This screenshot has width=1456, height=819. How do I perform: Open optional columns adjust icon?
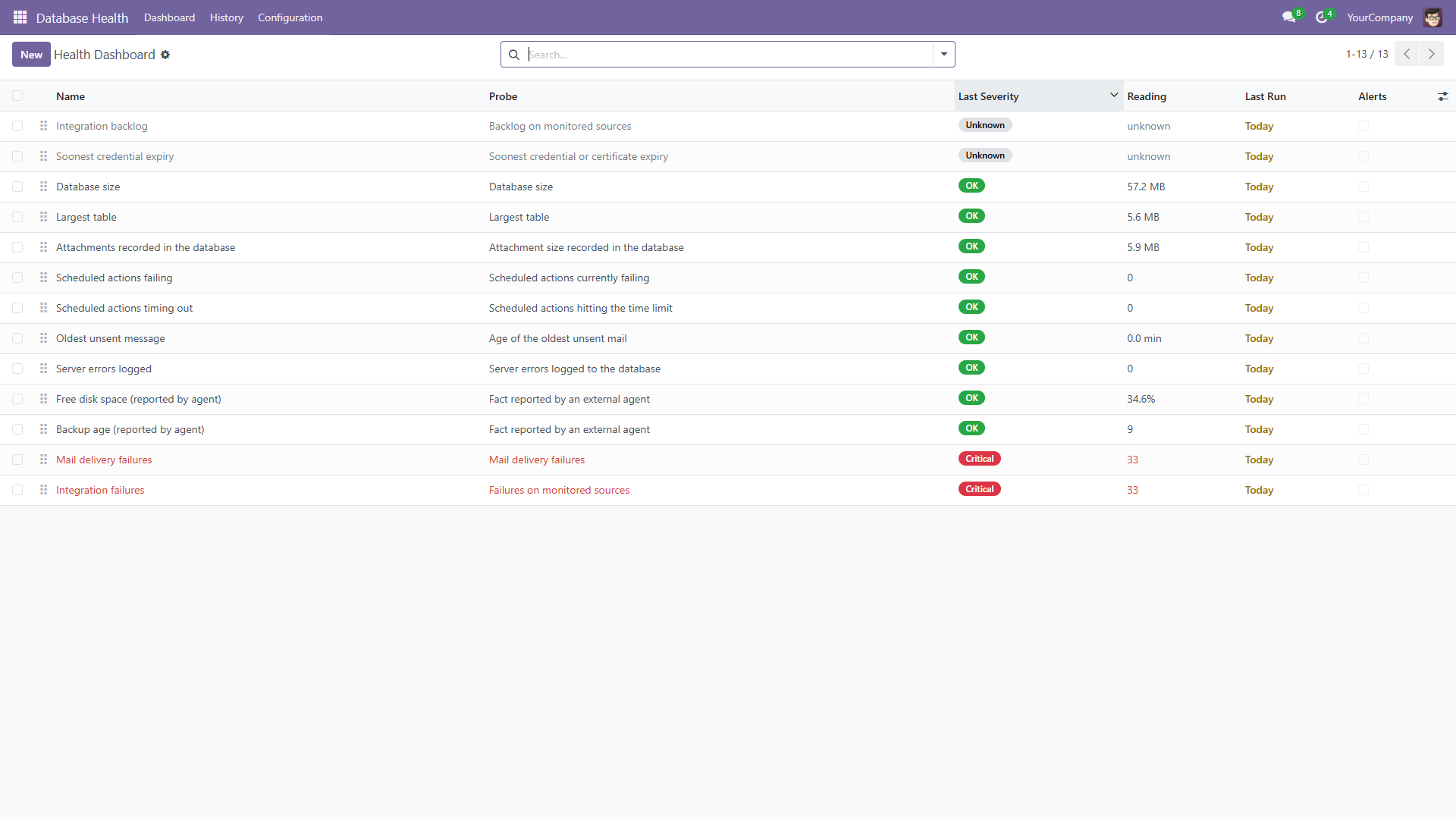[x=1442, y=96]
